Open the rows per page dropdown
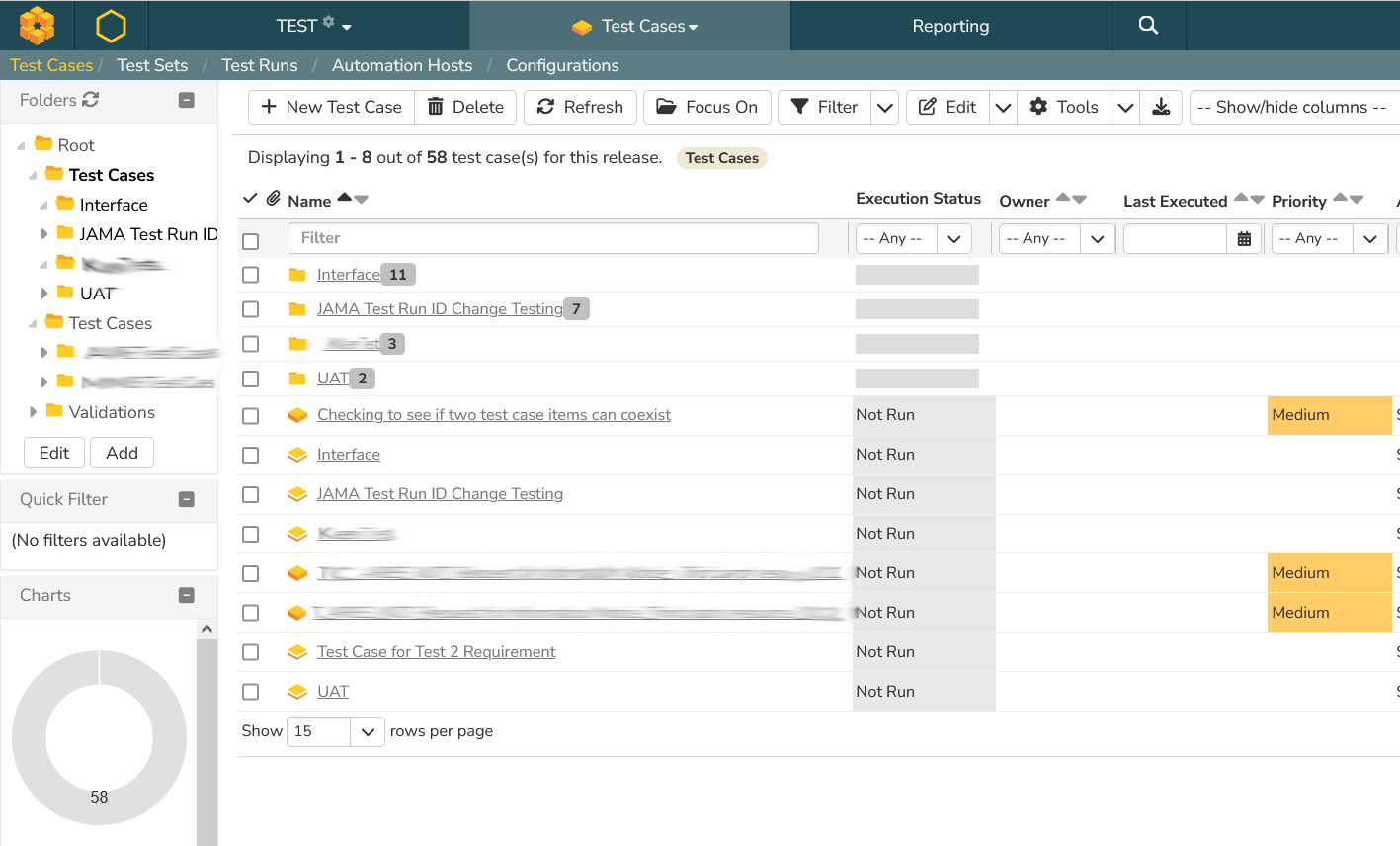The image size is (1400, 846). pyautogui.click(x=335, y=731)
